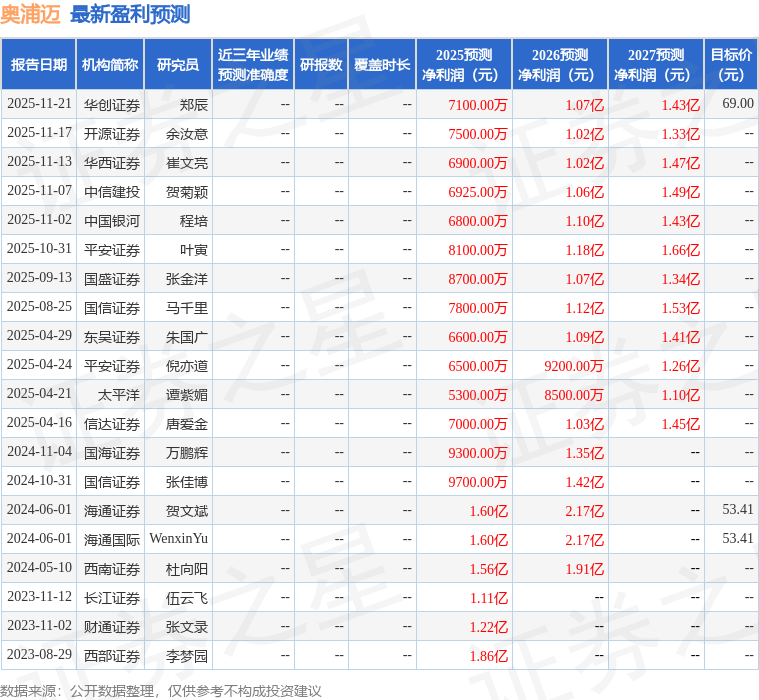Click the 研报数 column header
This screenshot has width=759, height=700.
pos(321,65)
